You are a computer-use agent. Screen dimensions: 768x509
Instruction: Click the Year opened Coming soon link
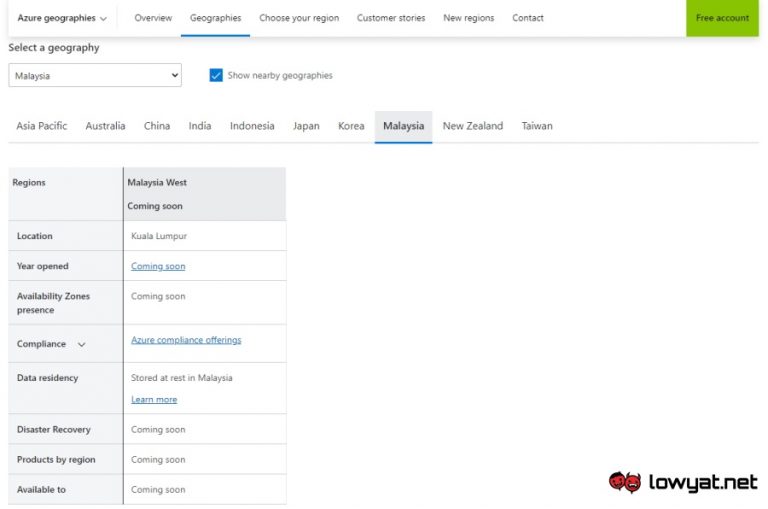click(158, 266)
